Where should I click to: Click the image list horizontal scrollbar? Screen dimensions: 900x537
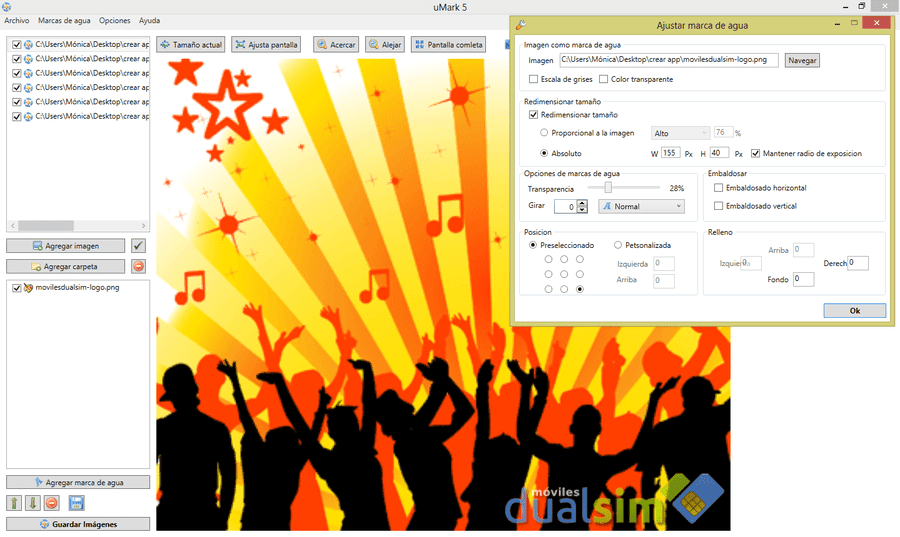[x=46, y=225]
